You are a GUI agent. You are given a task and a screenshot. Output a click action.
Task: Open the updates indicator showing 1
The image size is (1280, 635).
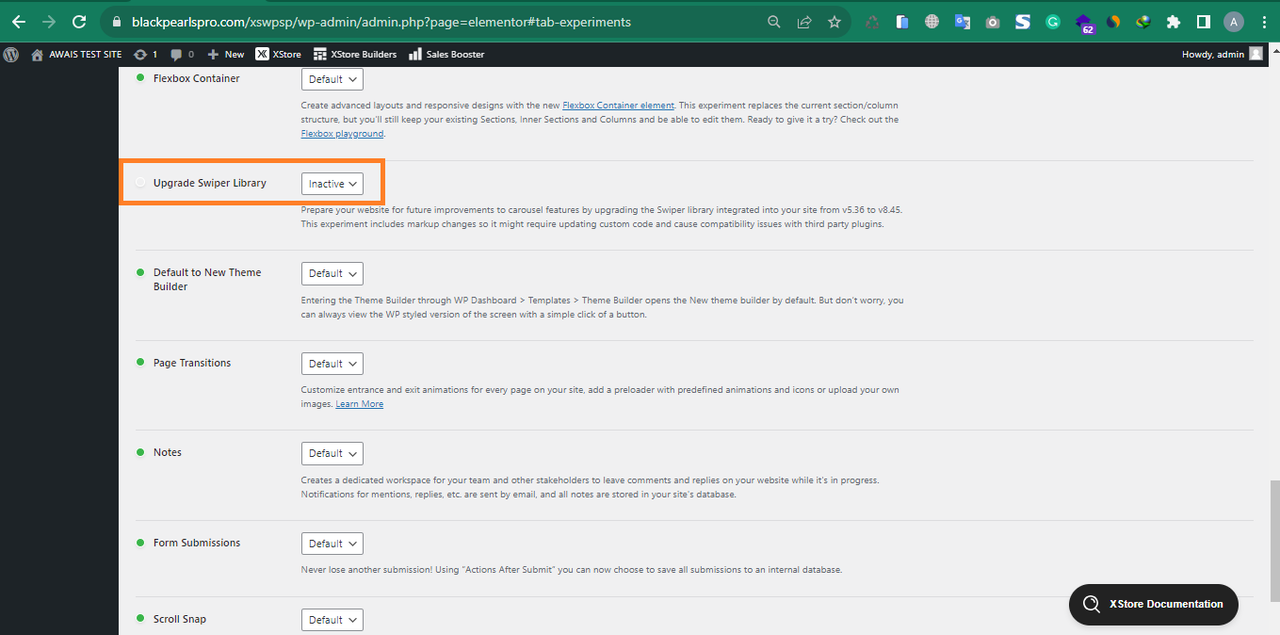(x=146, y=54)
